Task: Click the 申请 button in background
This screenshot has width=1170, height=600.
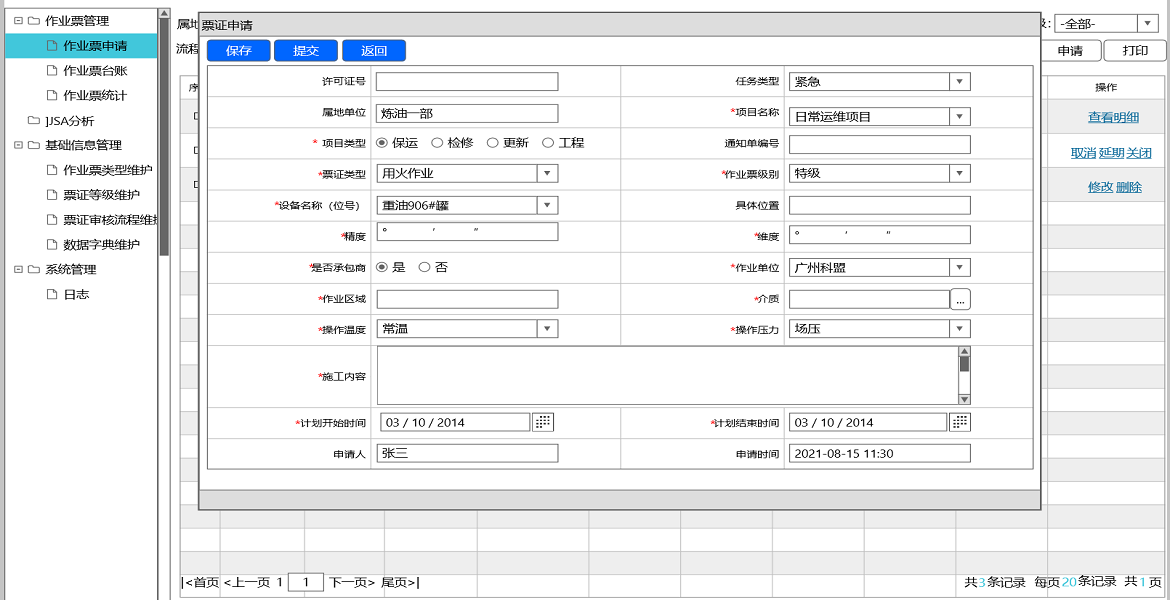Action: click(1071, 51)
